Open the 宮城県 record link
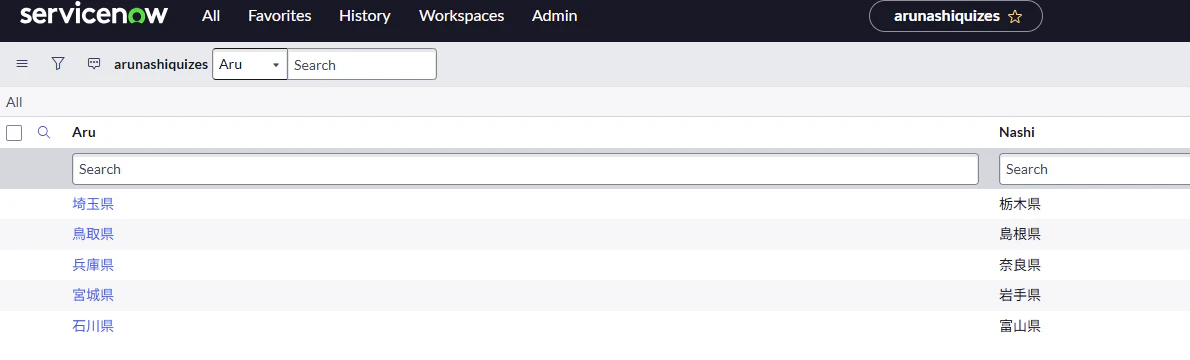1190x360 pixels. [x=93, y=295]
